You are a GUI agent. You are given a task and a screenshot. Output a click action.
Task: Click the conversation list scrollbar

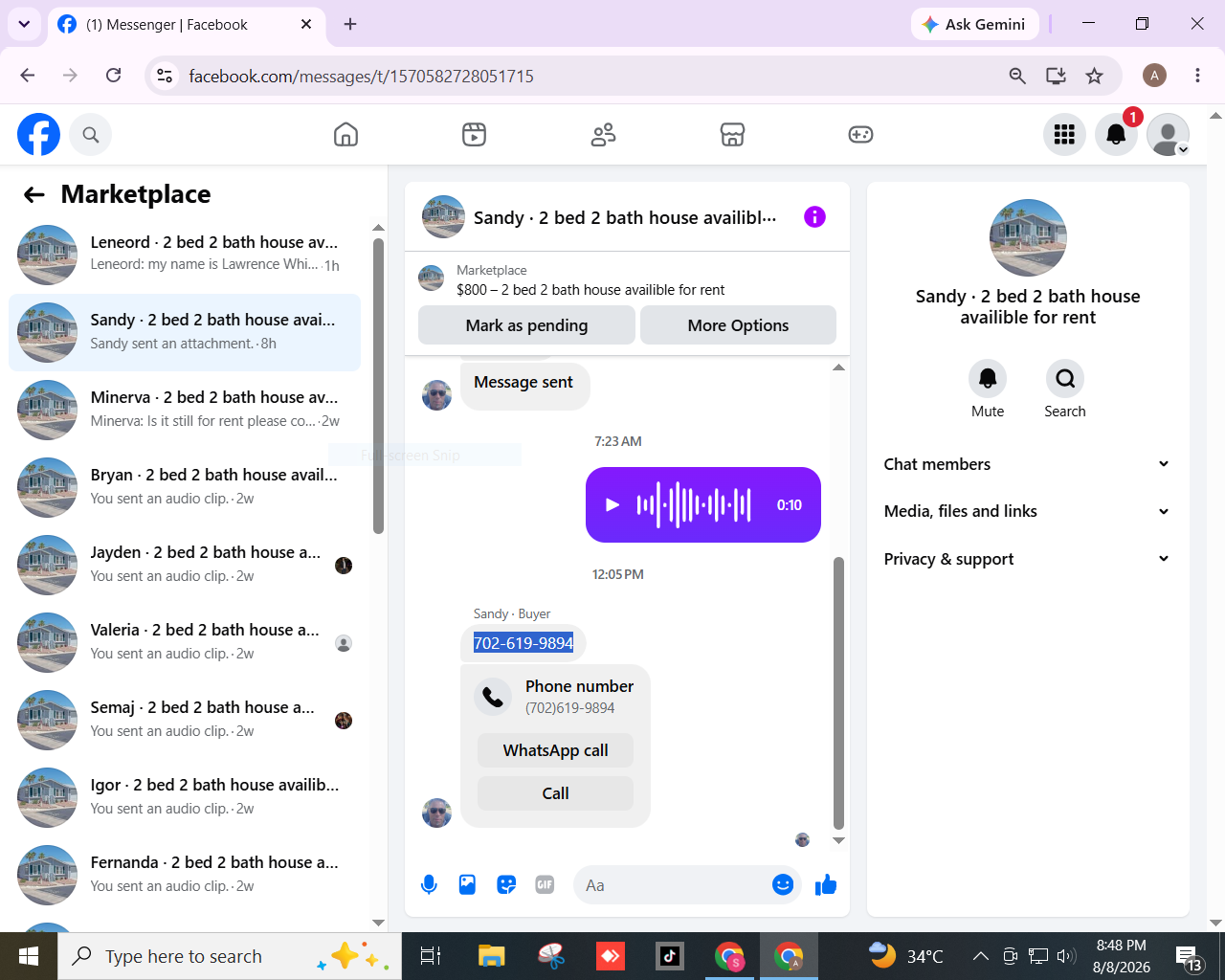point(378,386)
